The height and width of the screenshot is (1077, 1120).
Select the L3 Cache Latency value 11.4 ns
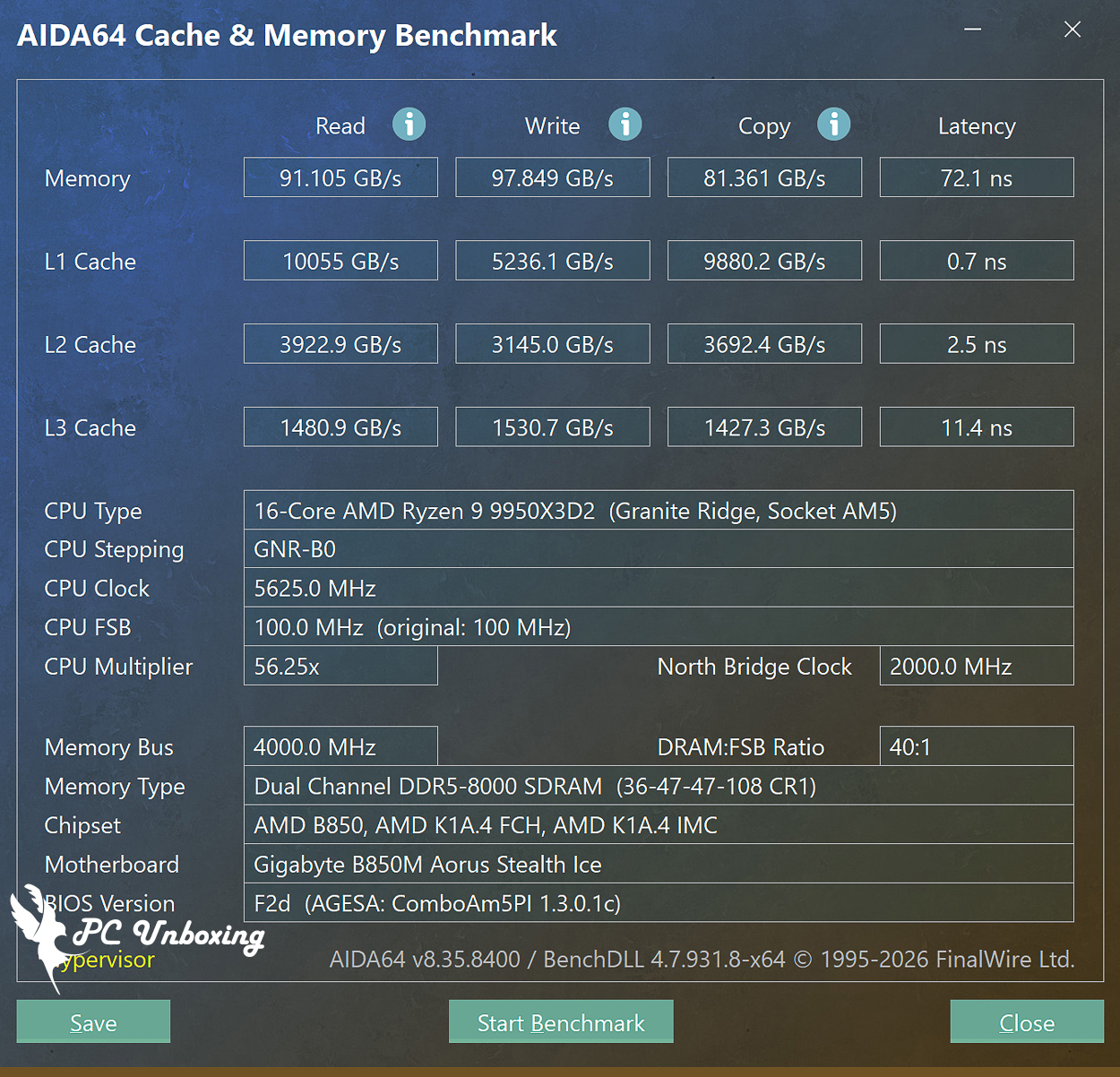point(977,427)
